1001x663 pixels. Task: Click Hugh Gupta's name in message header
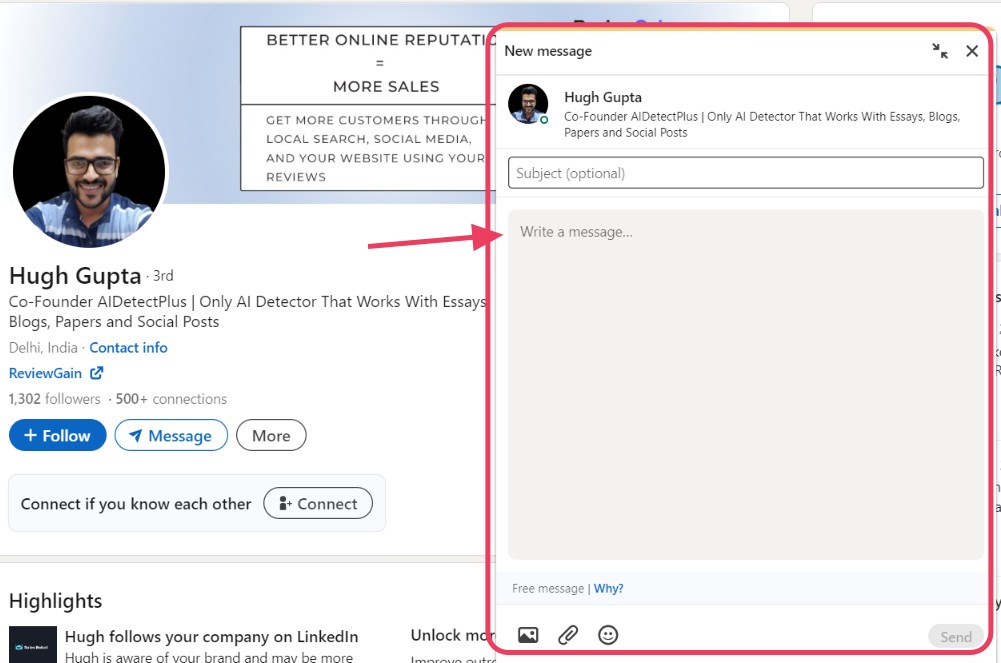coord(603,97)
